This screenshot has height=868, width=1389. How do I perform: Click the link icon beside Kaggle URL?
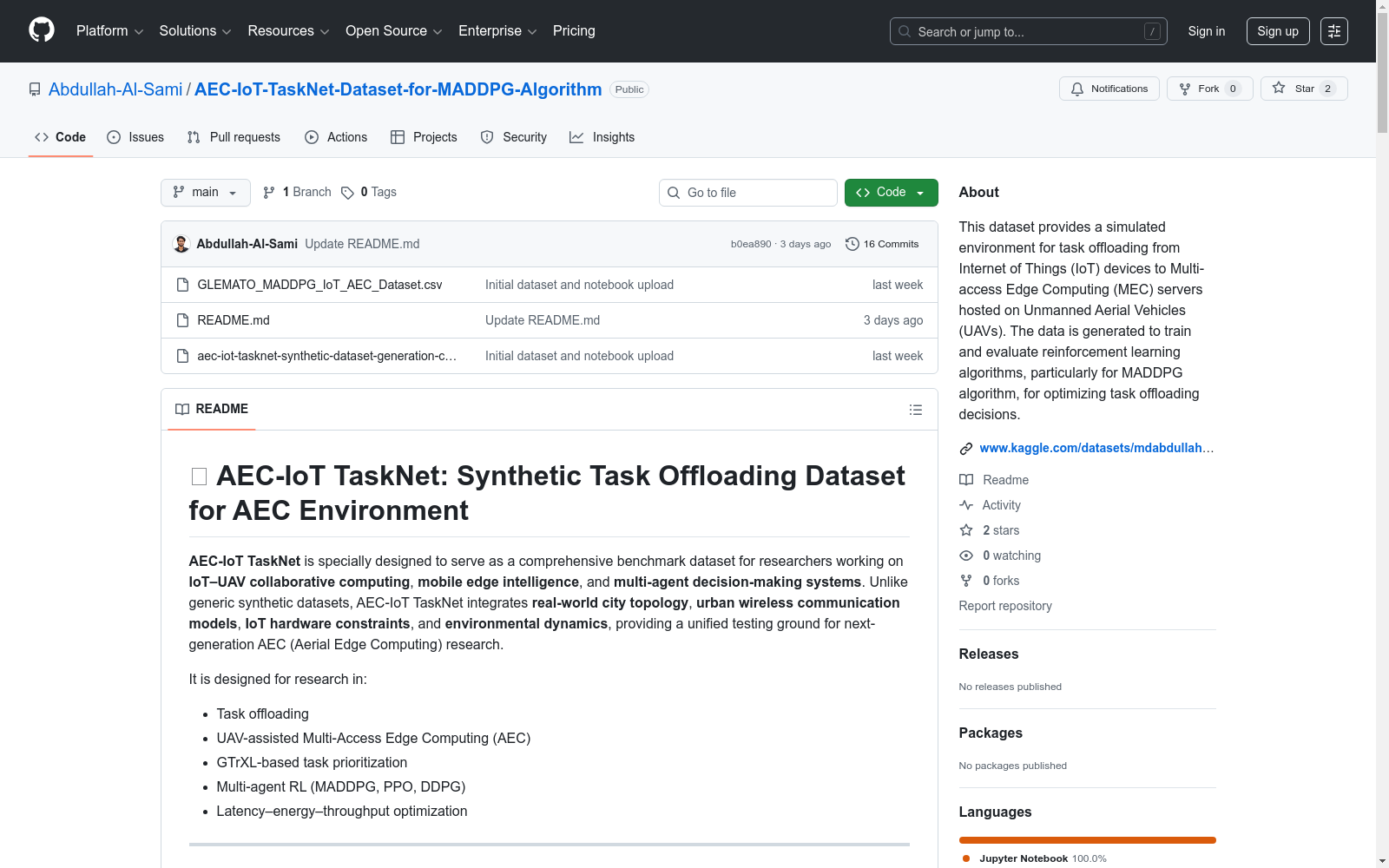coord(966,449)
